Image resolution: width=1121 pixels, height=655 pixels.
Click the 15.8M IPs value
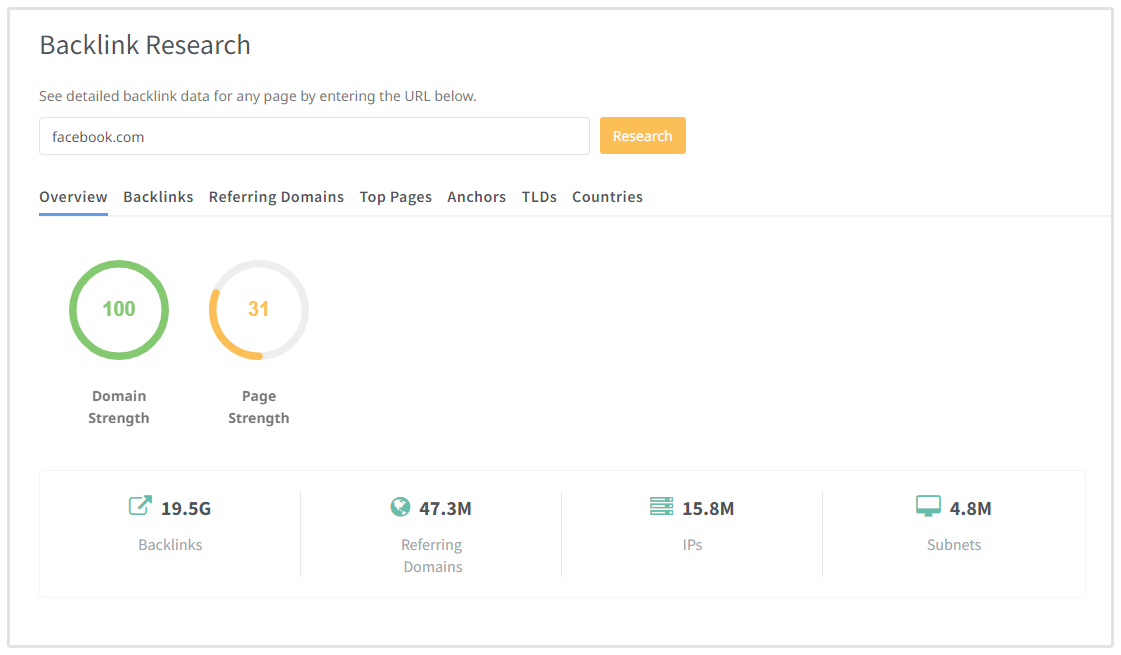(708, 509)
